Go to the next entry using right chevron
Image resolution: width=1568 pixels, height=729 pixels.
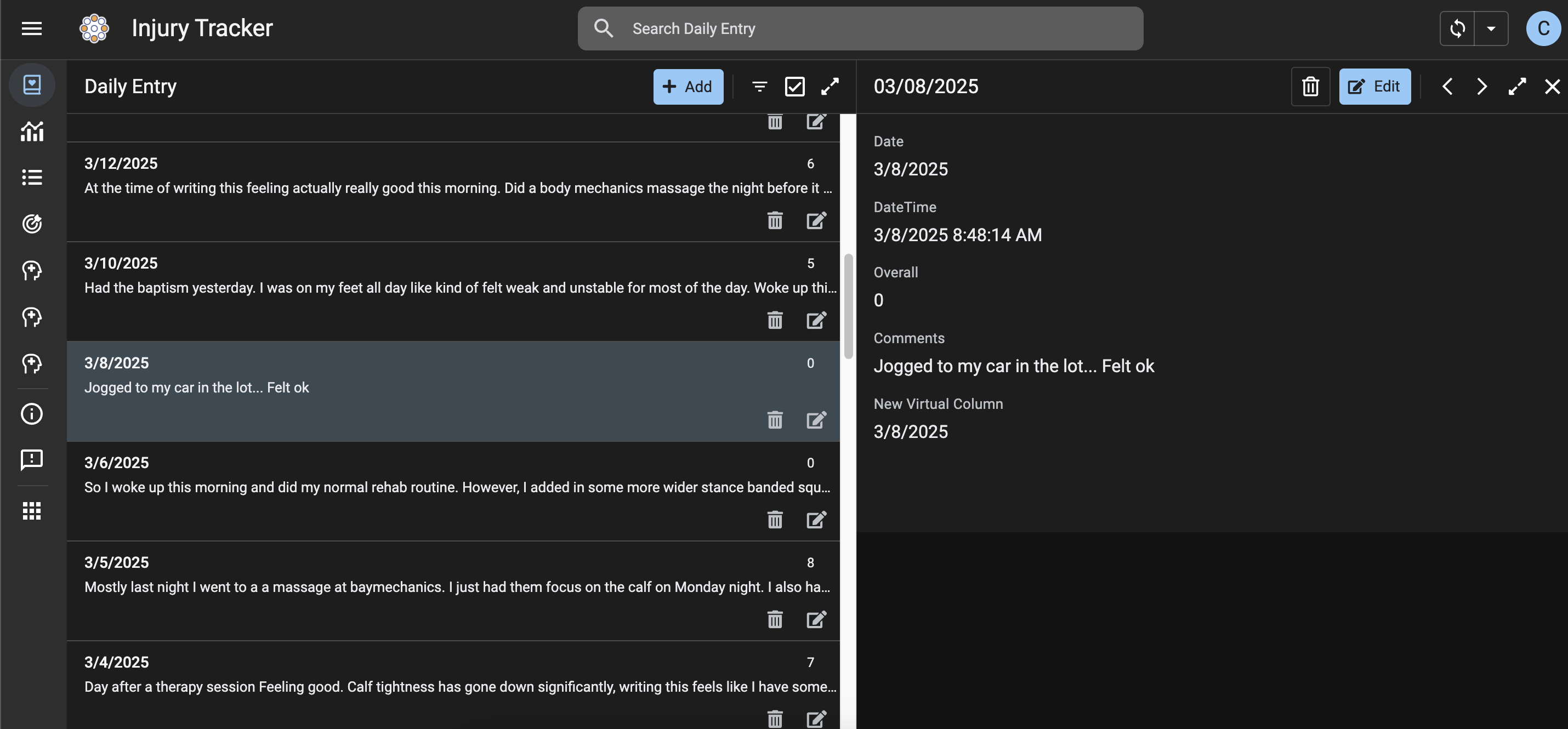pyautogui.click(x=1482, y=87)
